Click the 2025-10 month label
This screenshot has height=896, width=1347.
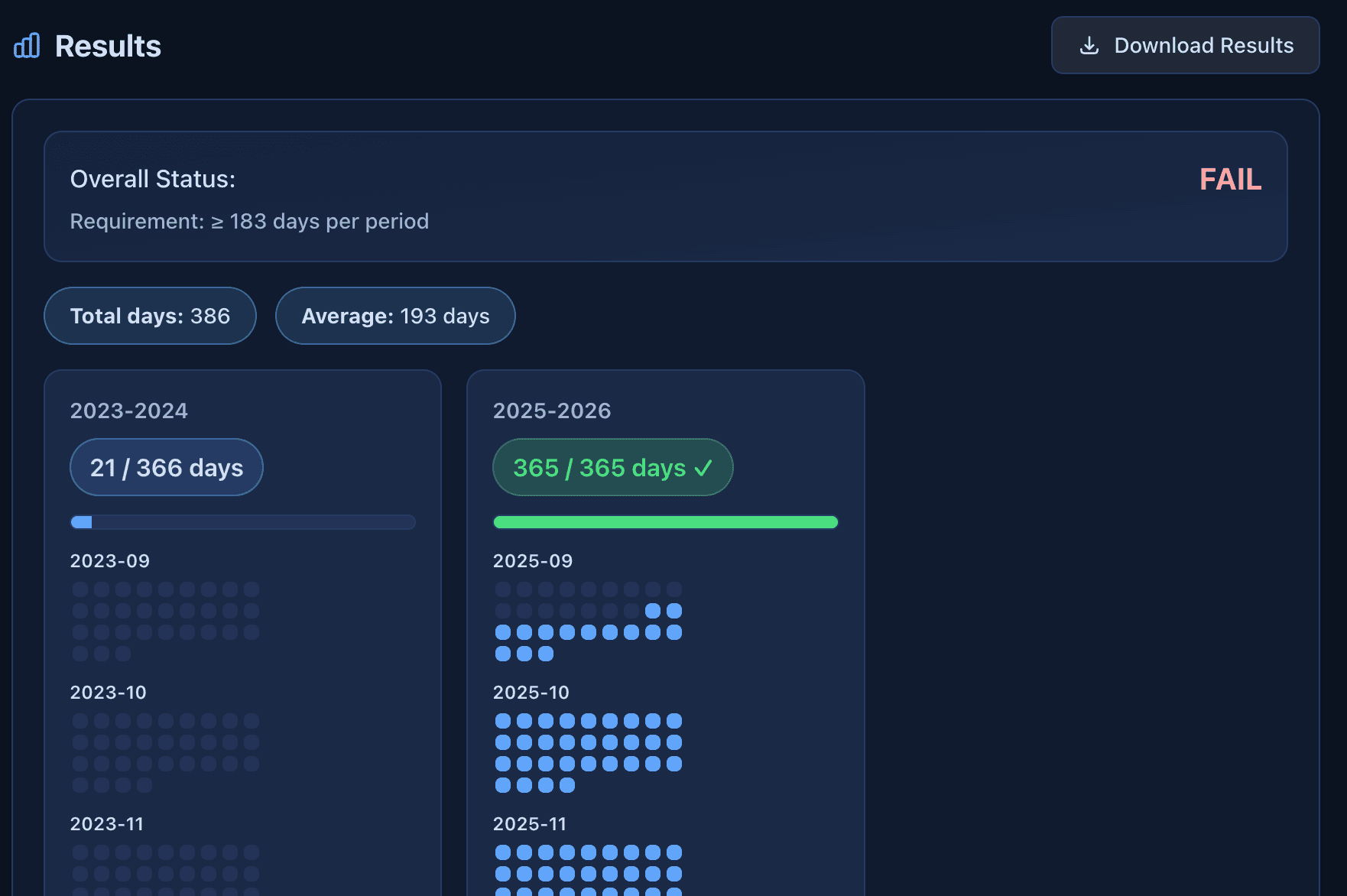[531, 693]
